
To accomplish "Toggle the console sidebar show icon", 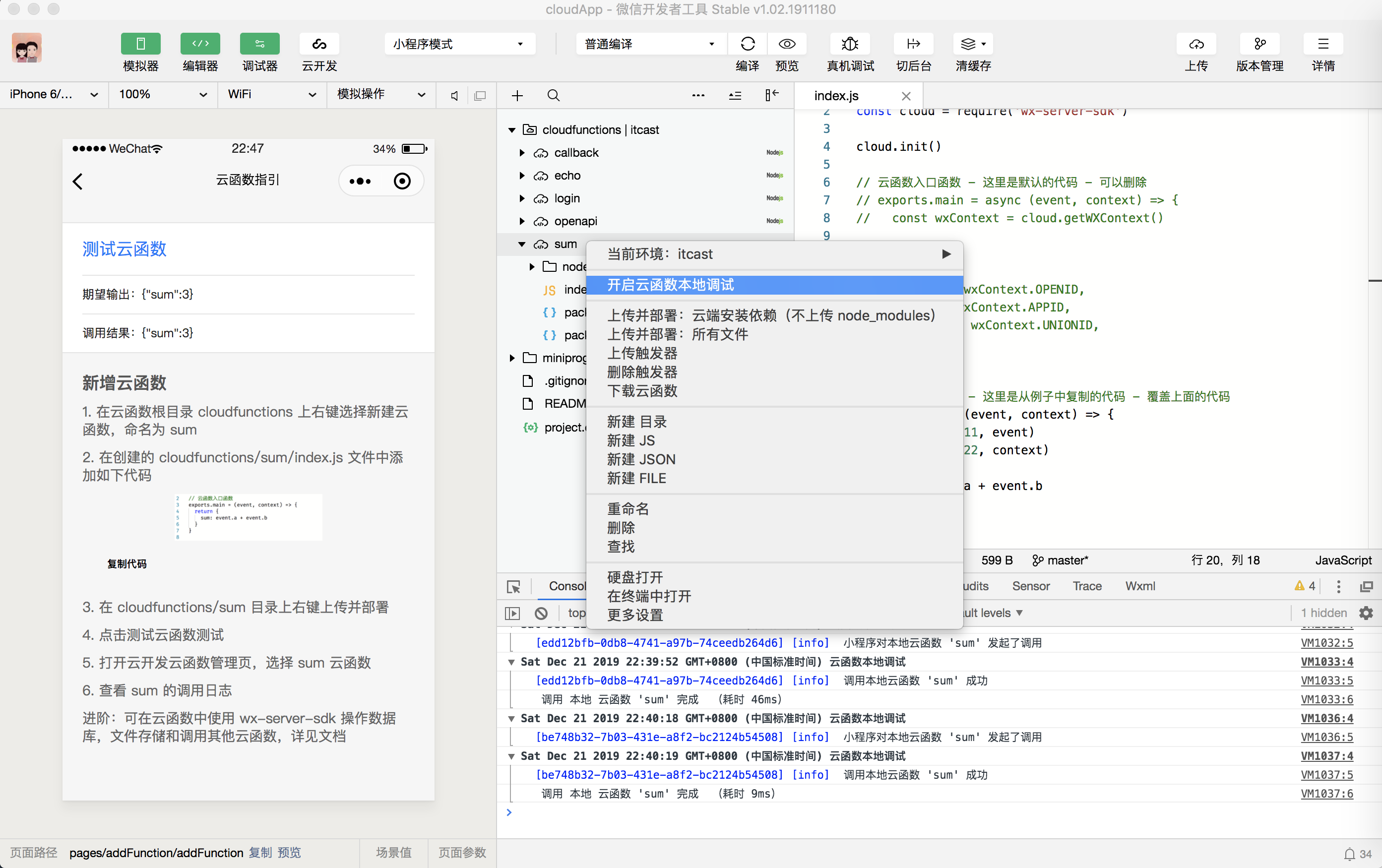I will click(x=512, y=613).
